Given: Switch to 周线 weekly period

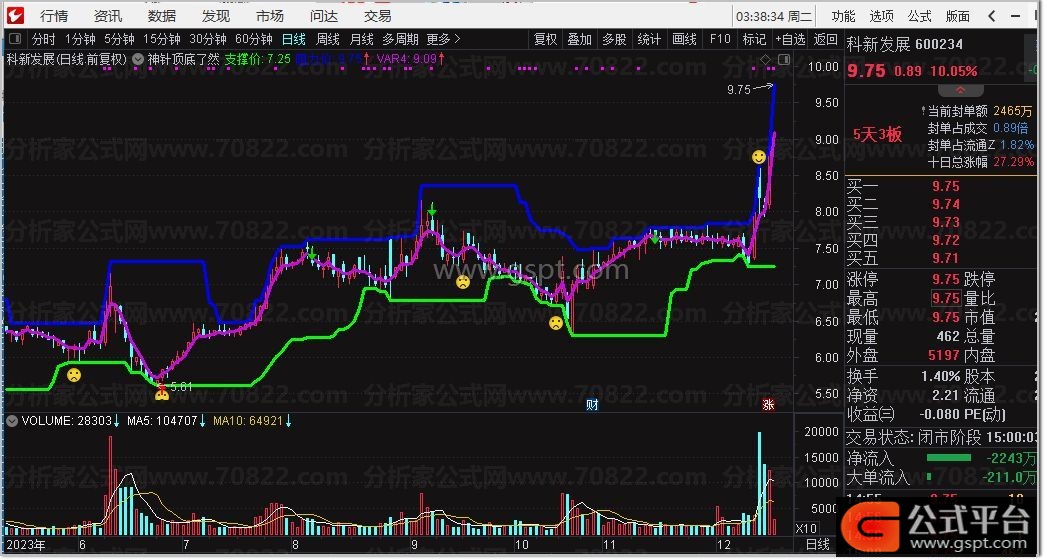Looking at the screenshot, I should [328, 39].
